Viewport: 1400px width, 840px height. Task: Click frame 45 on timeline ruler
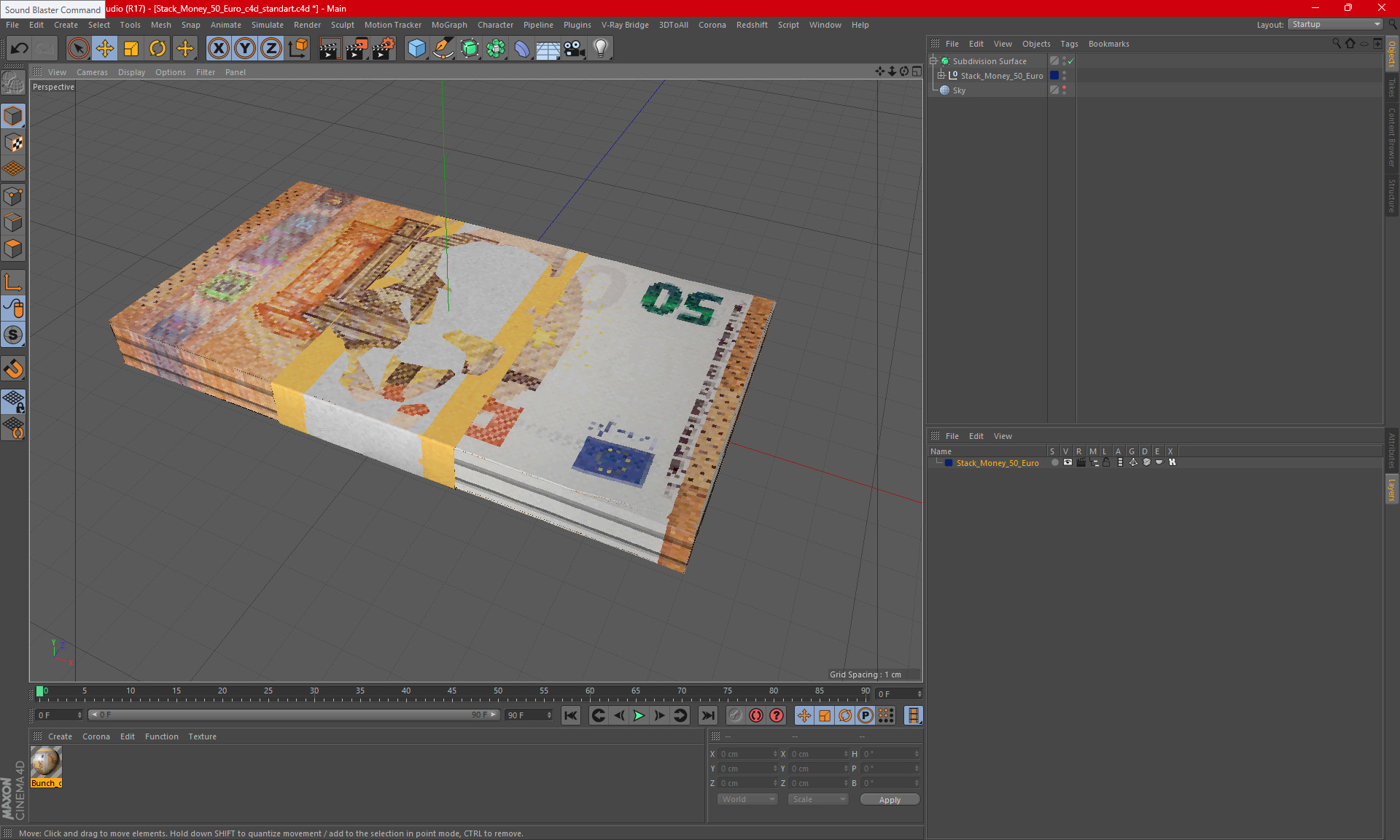pos(452,691)
